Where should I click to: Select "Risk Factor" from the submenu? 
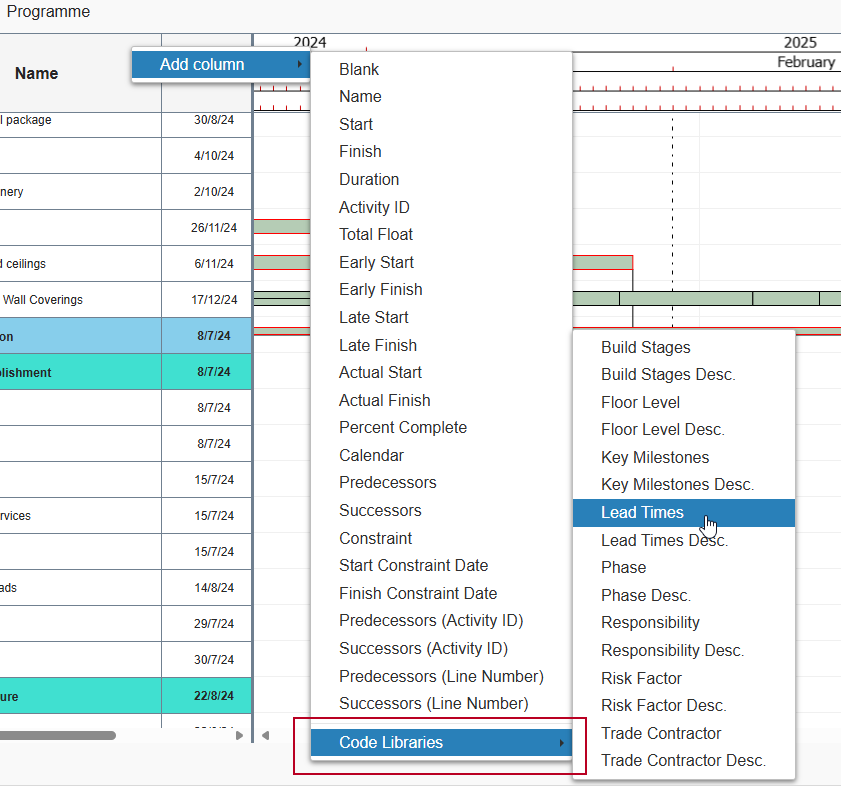pos(641,678)
